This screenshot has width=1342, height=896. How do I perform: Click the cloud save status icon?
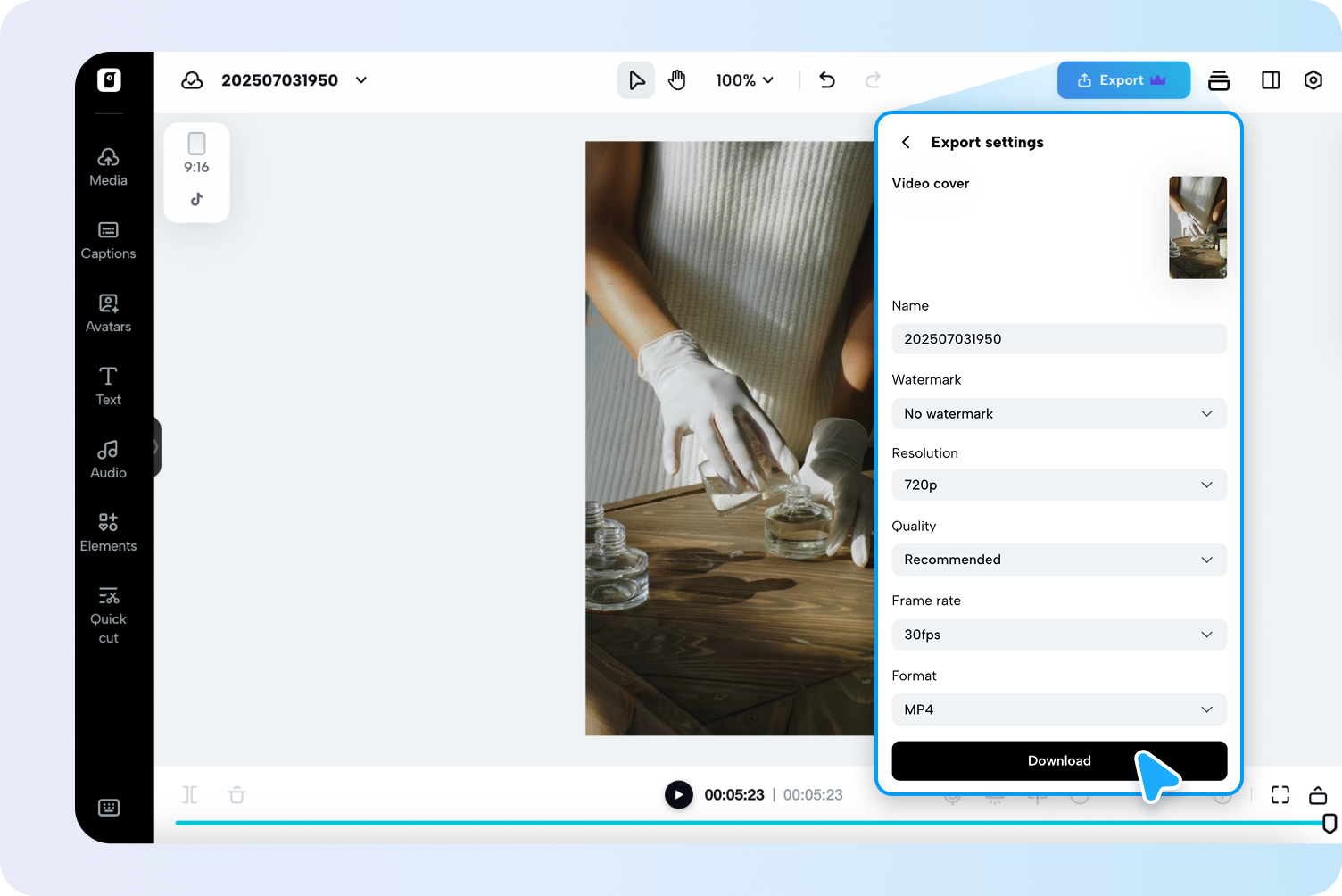192,80
